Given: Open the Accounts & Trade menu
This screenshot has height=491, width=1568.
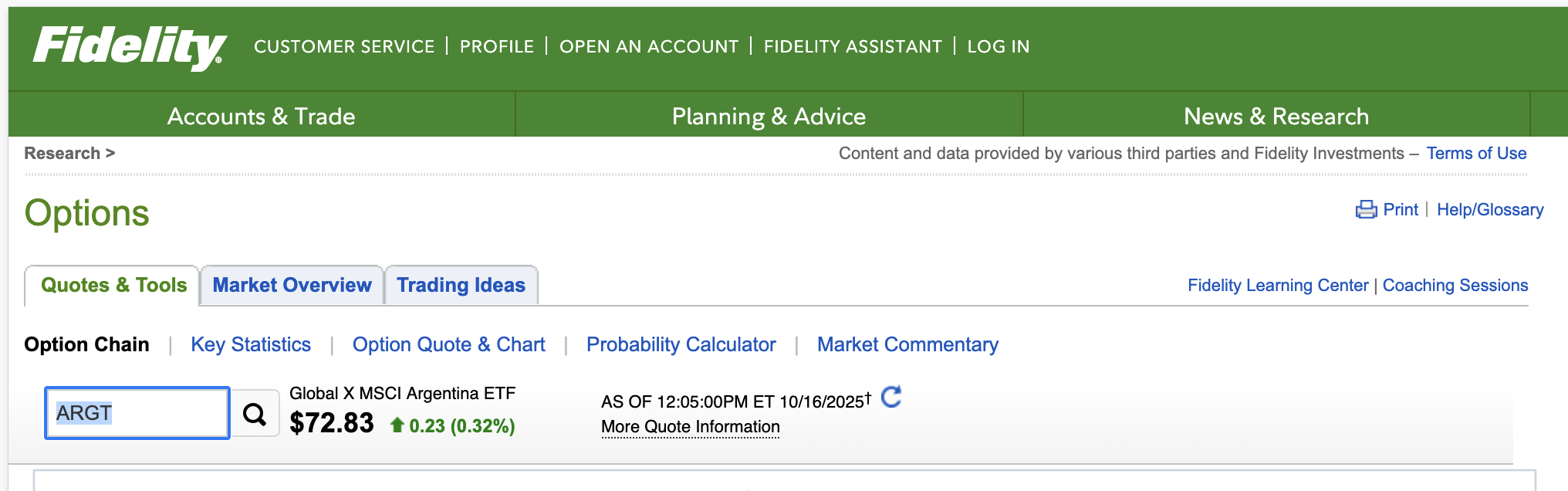Looking at the screenshot, I should click(x=261, y=117).
